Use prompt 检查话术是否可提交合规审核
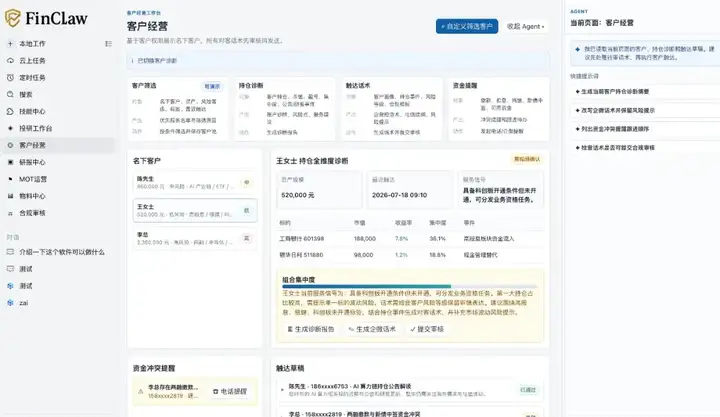 [x=645, y=148]
